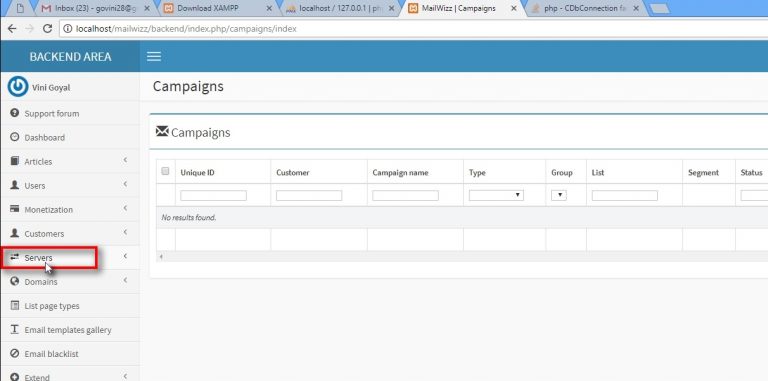The width and height of the screenshot is (768, 381).
Task: Switch to the Download XAMPP tab
Action: [218, 8]
